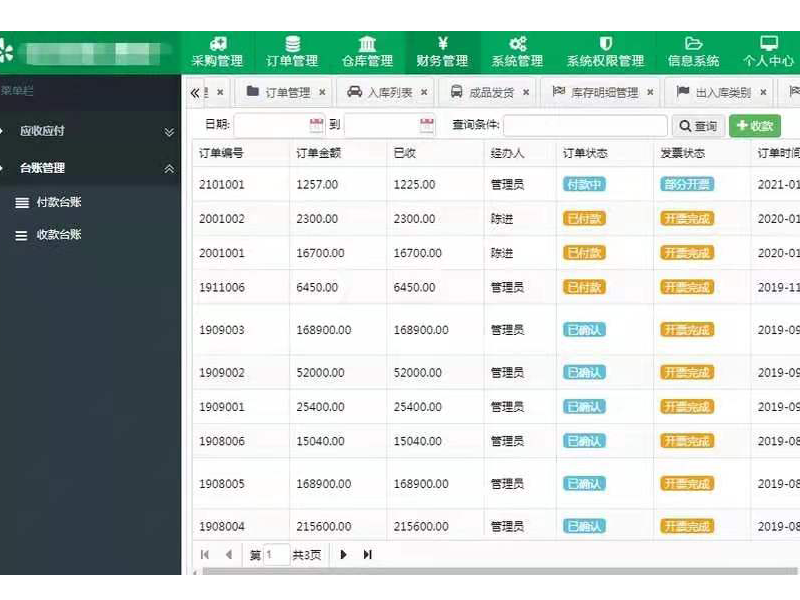Go to previous page of the table
The height and width of the screenshot is (600, 800).
(229, 555)
